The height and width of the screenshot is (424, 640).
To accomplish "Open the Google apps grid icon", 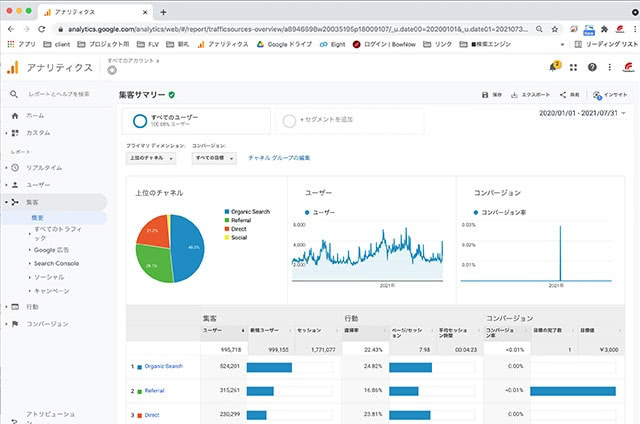I will 573,67.
